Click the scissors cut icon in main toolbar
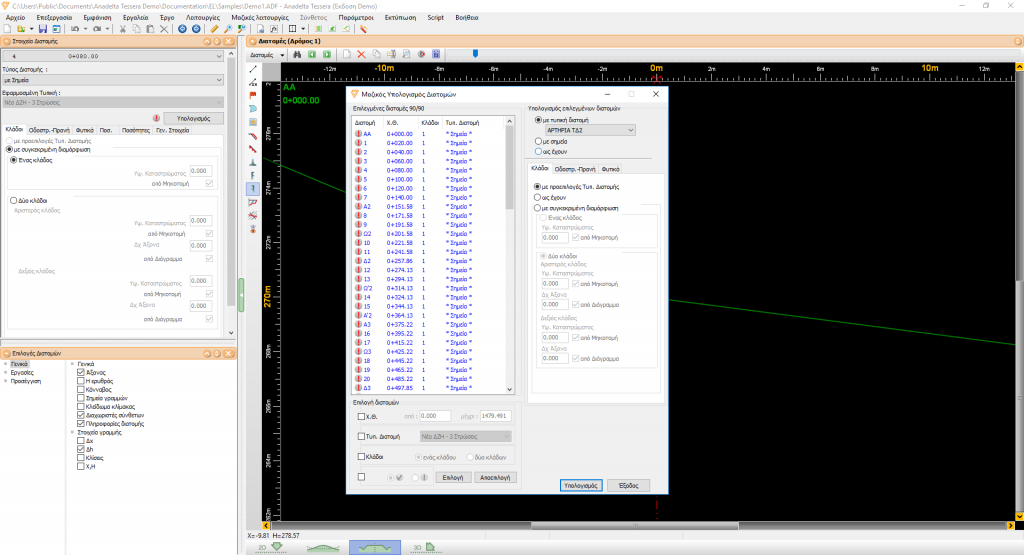Viewport: 1024px width, 555px height. click(x=123, y=29)
